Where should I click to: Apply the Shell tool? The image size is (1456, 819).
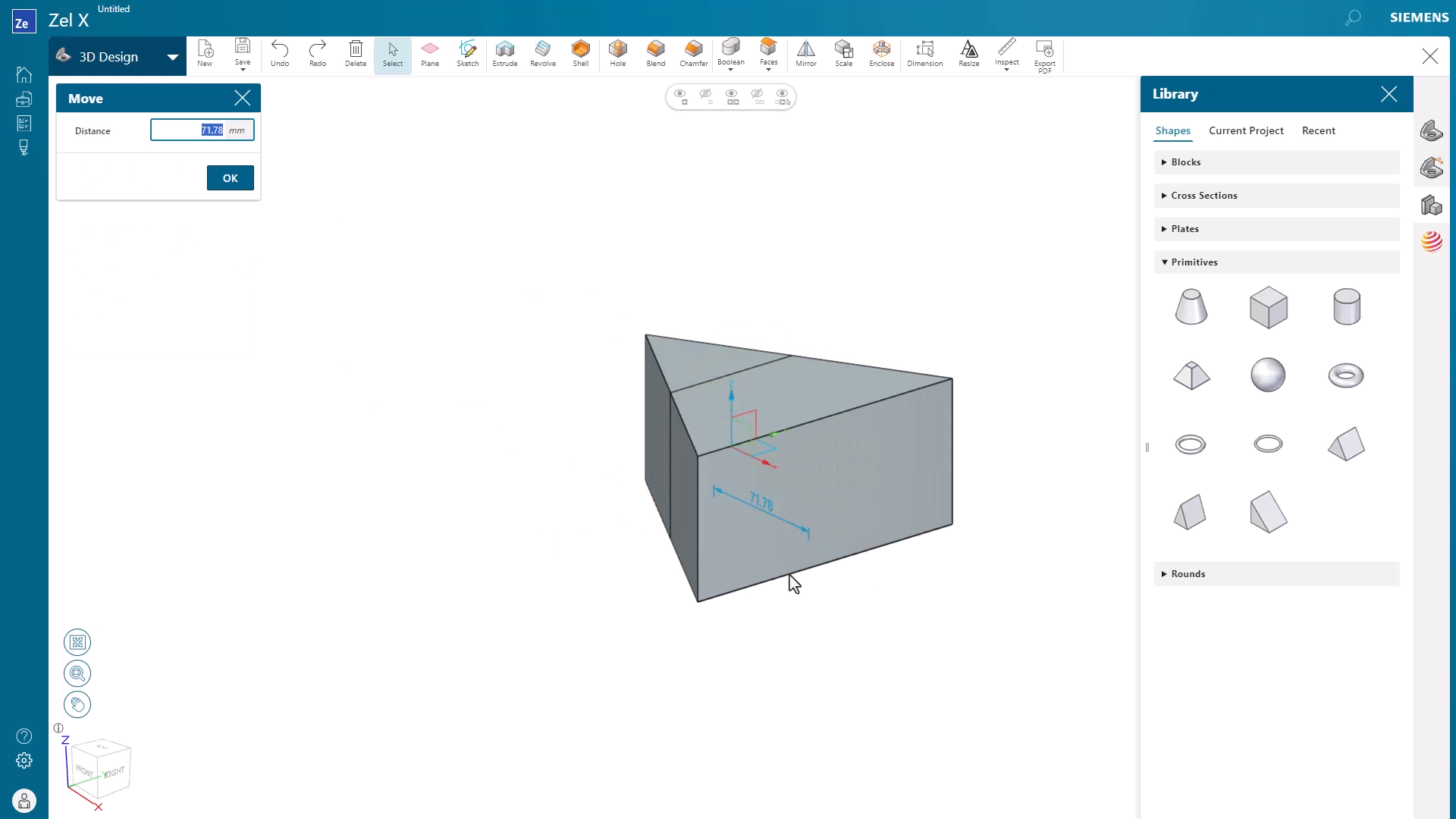581,54
